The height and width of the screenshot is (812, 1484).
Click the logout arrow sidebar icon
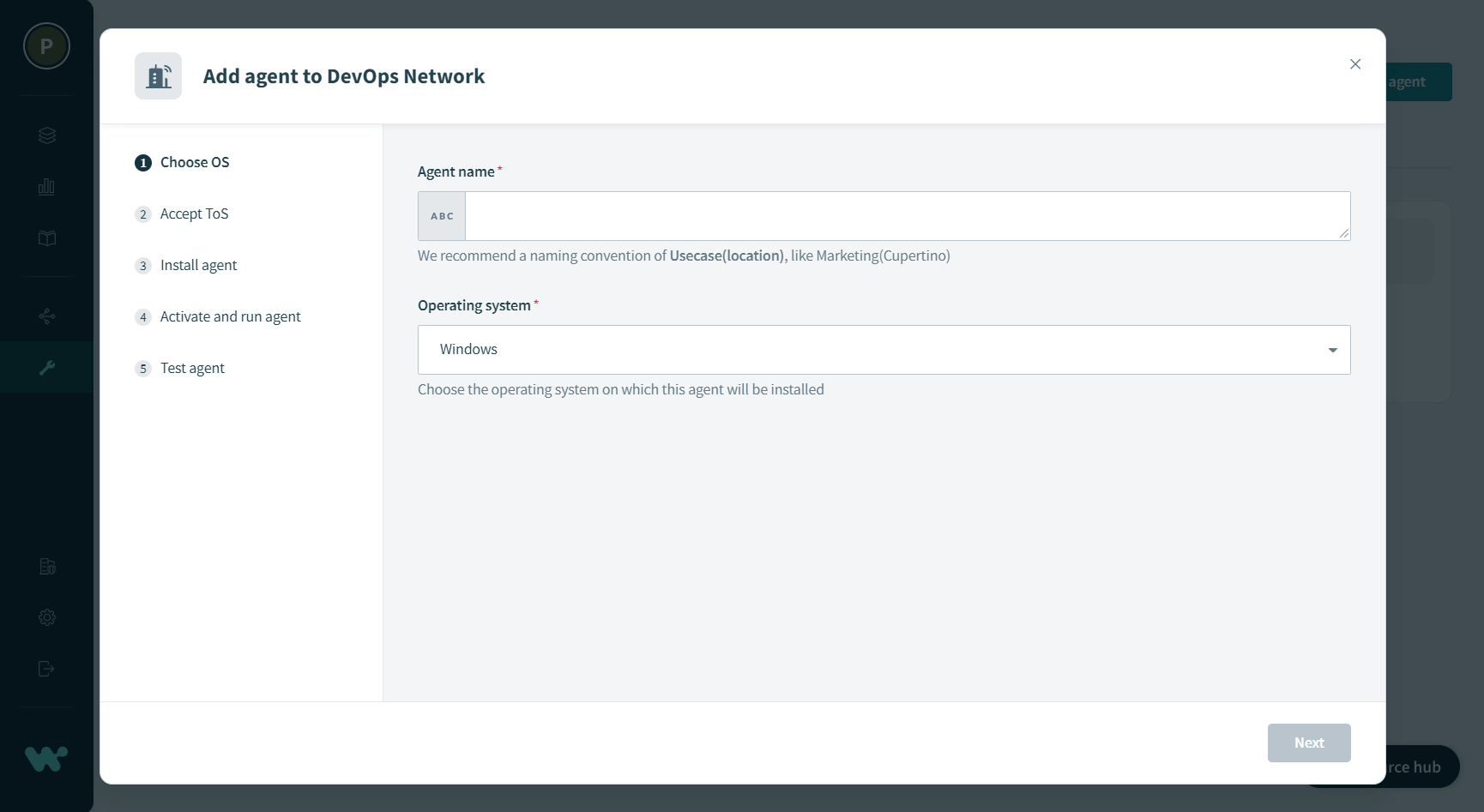(47, 669)
